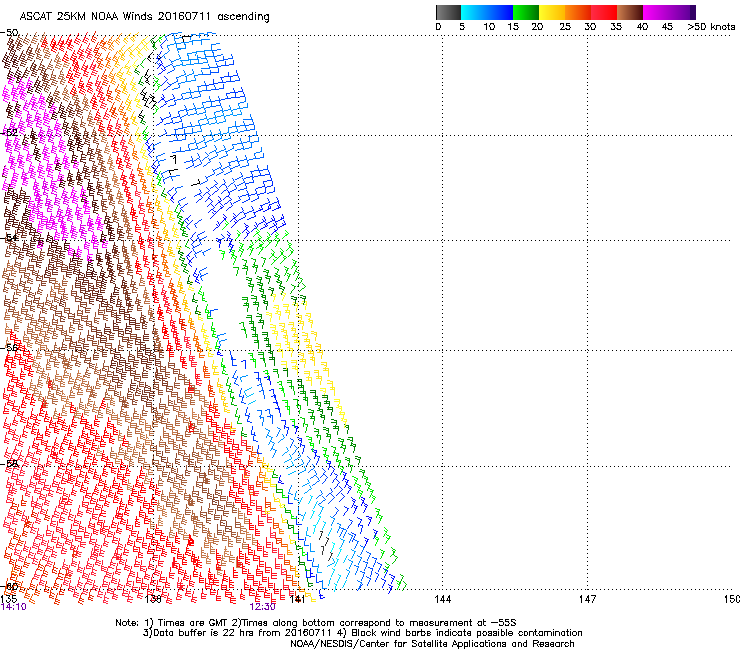Click the latitude label '-50'

coord(9,33)
